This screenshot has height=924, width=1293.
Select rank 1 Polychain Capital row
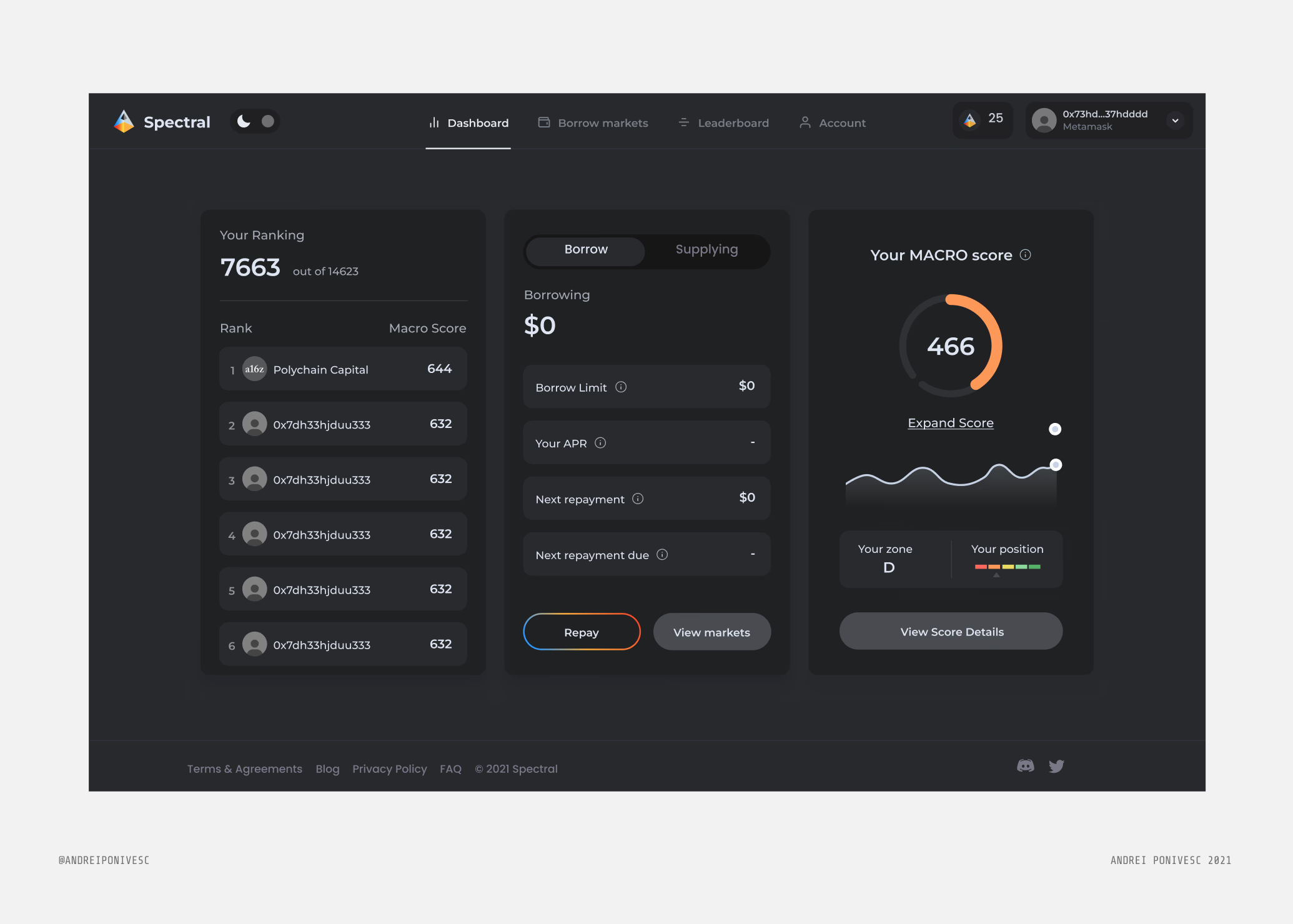pos(343,369)
